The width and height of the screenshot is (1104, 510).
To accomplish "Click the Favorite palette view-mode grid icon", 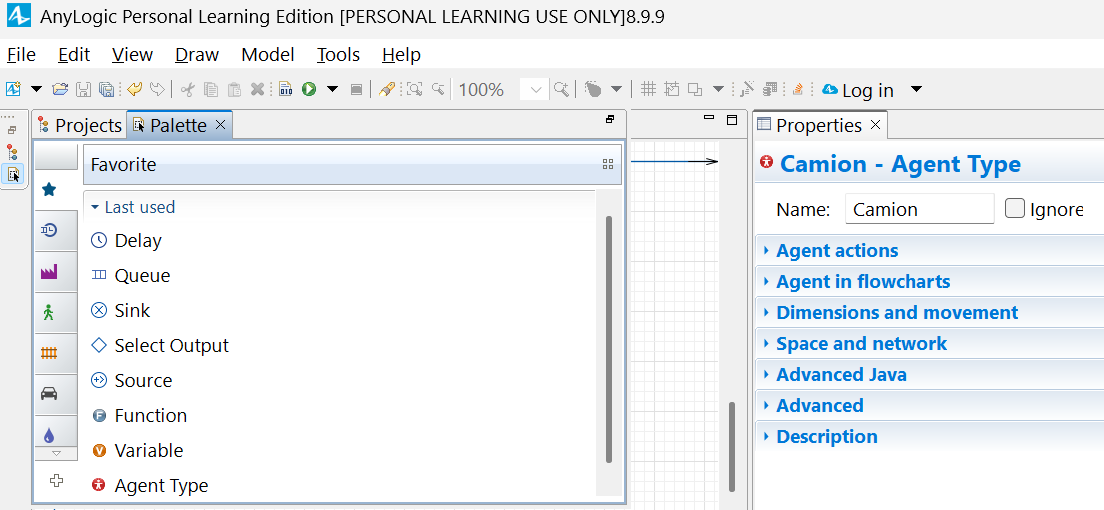I will point(608,165).
